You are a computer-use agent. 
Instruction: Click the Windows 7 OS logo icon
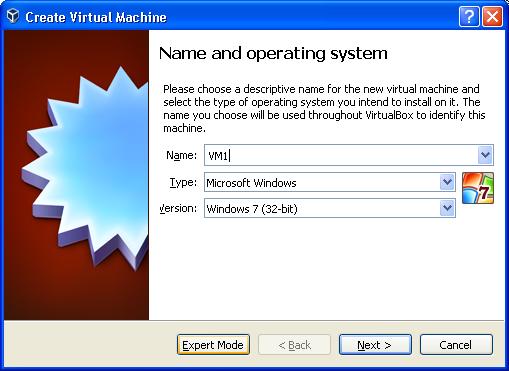pos(478,188)
